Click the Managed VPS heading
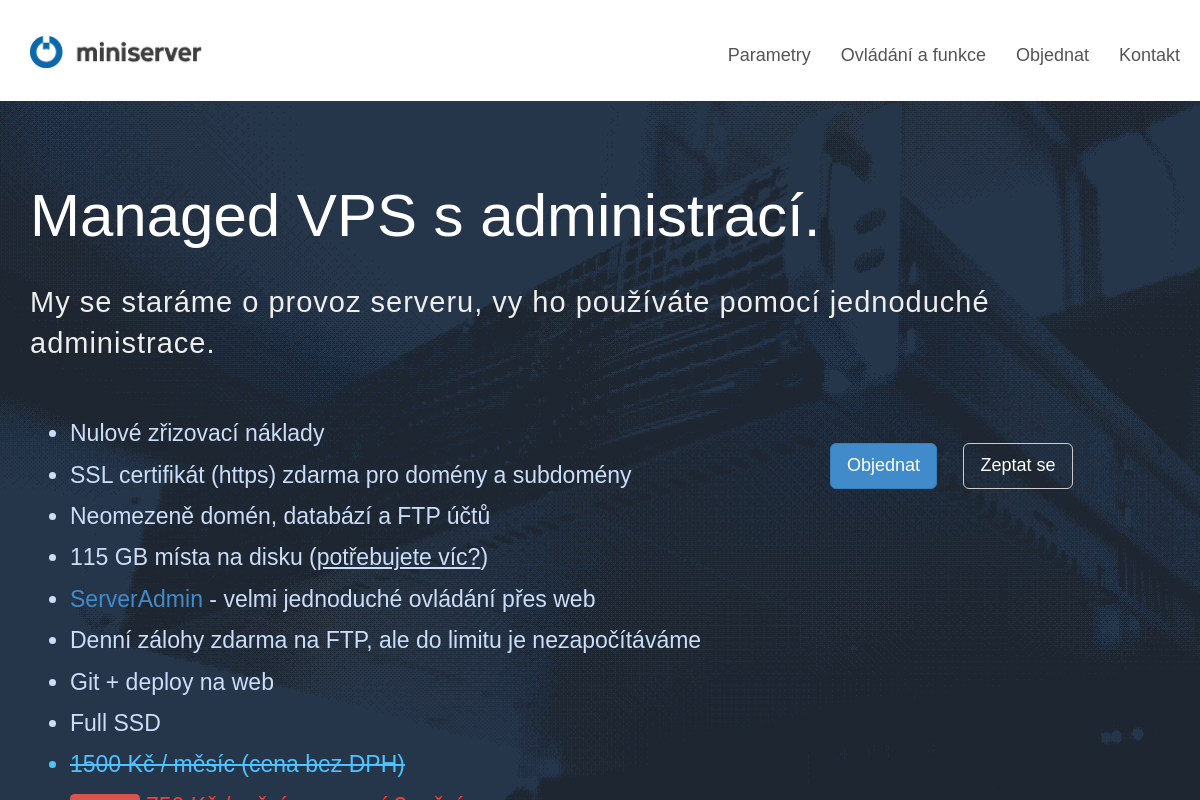This screenshot has height=800, width=1200. point(424,218)
